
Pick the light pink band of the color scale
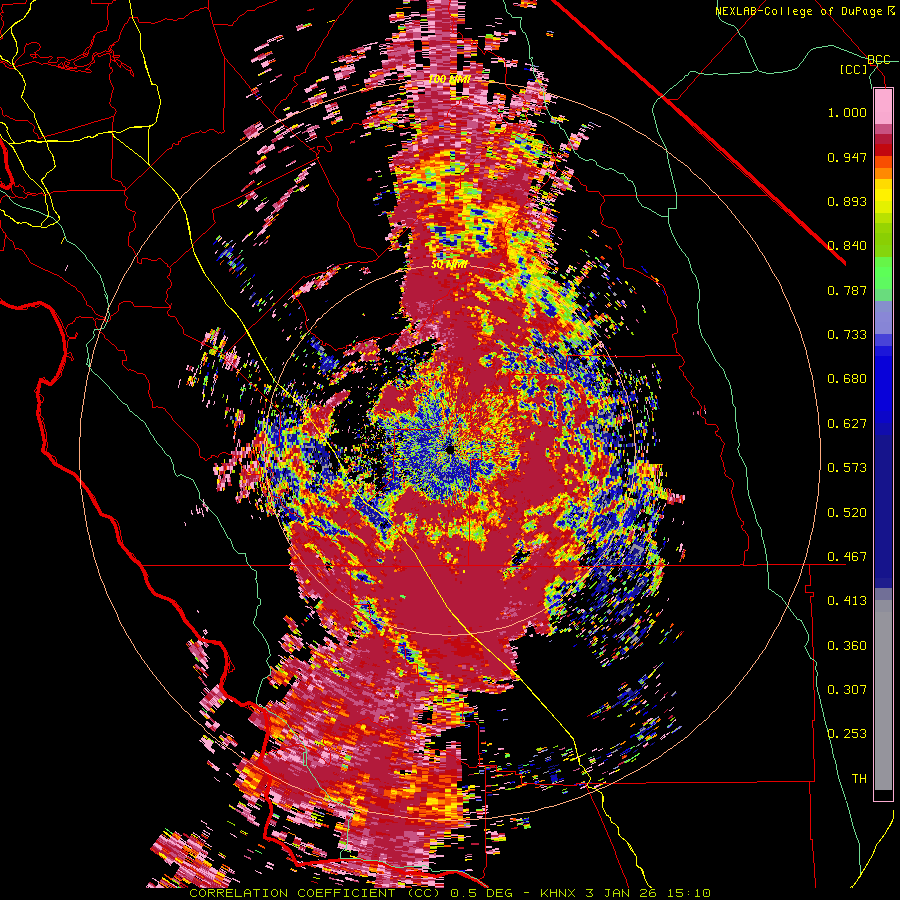[x=883, y=106]
